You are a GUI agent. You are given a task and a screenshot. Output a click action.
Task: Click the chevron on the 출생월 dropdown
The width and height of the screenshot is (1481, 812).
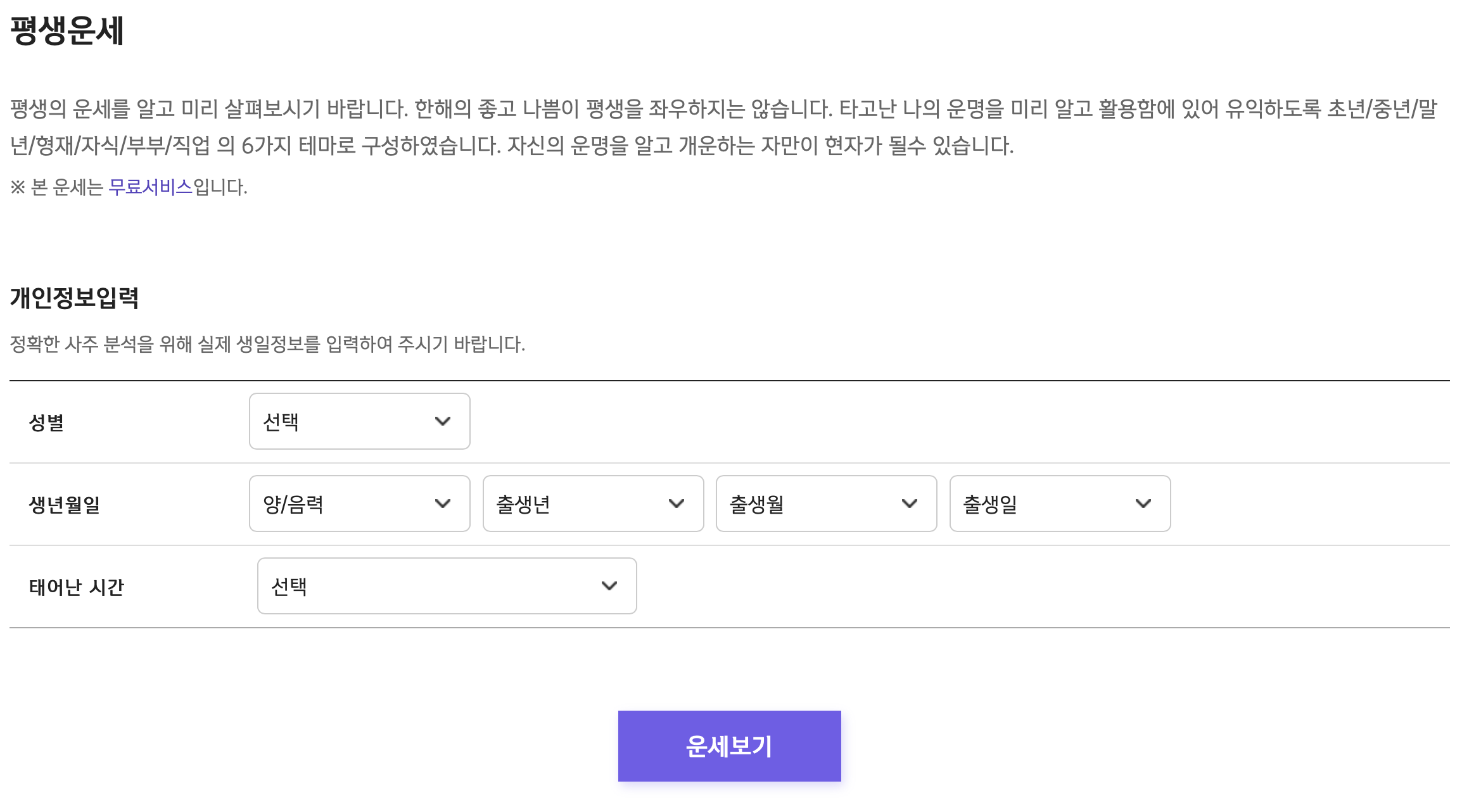tap(910, 503)
